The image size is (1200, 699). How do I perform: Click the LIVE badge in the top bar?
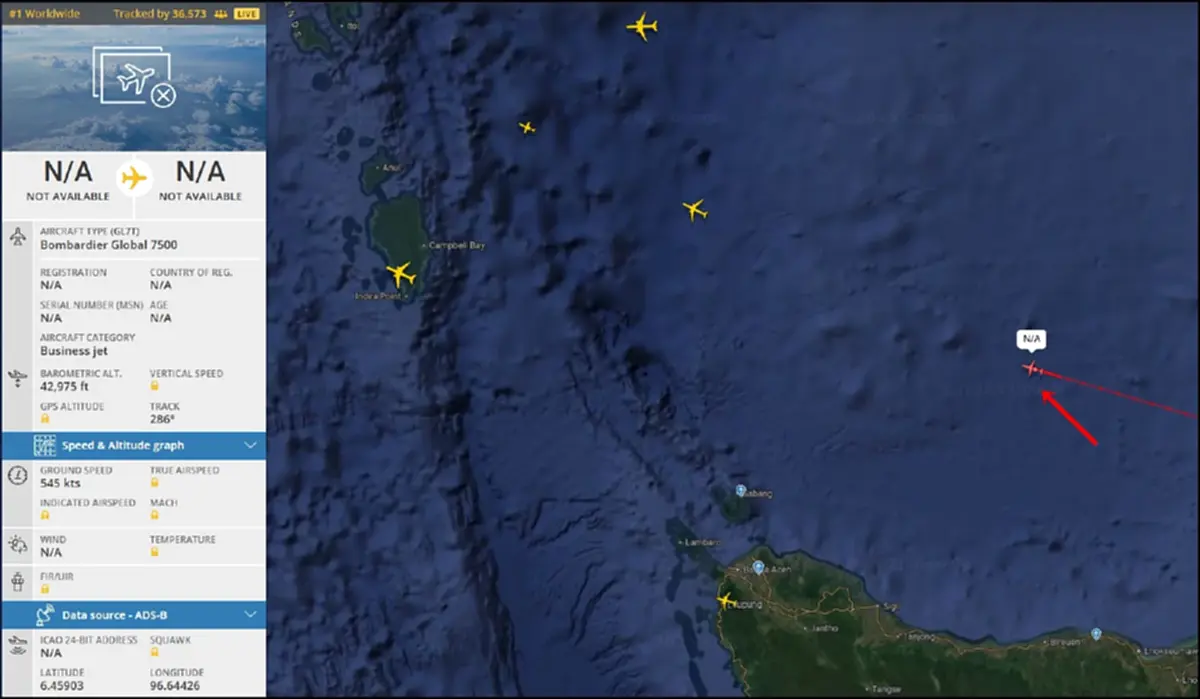(x=246, y=14)
